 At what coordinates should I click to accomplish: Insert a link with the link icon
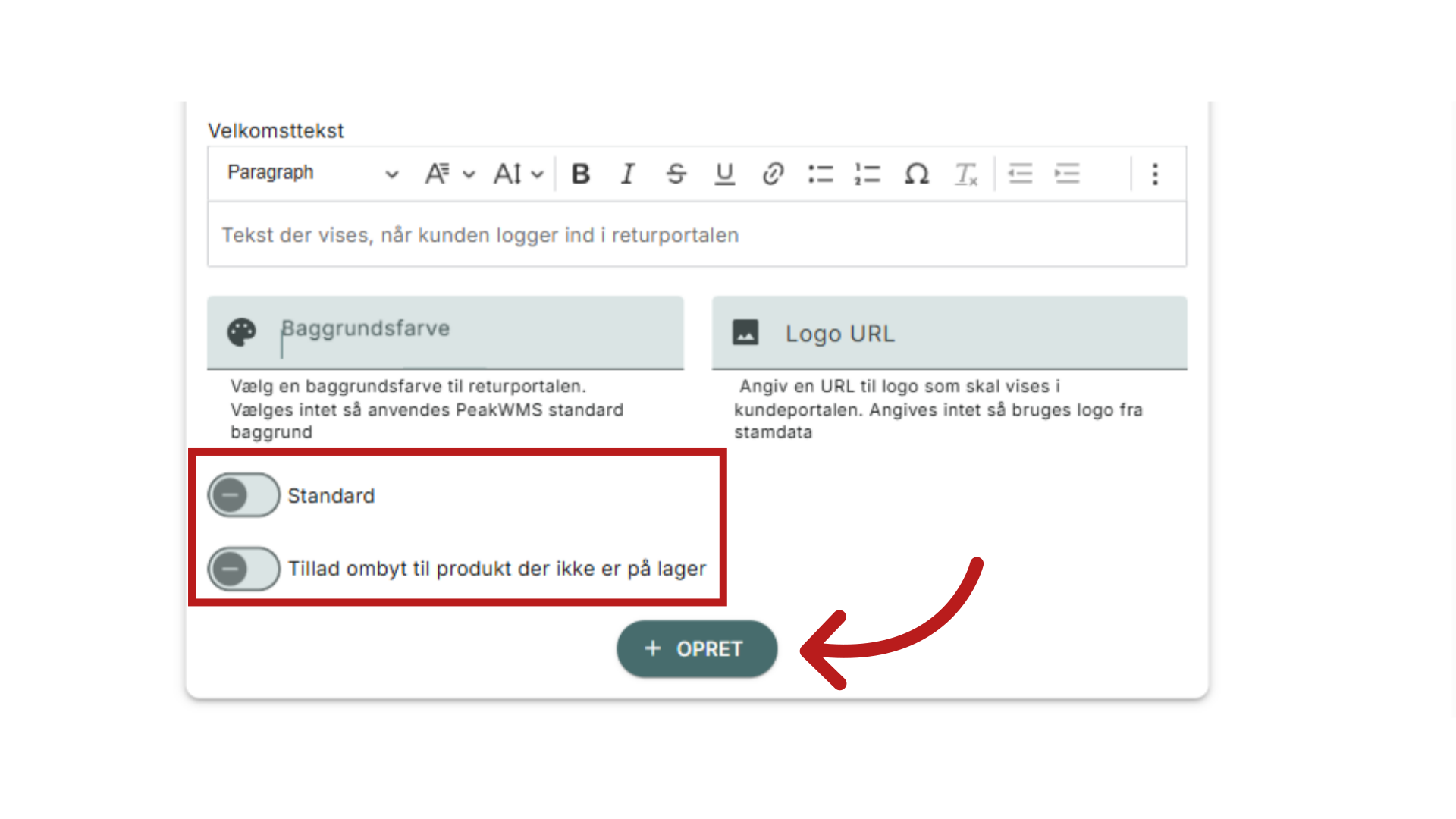click(x=773, y=174)
